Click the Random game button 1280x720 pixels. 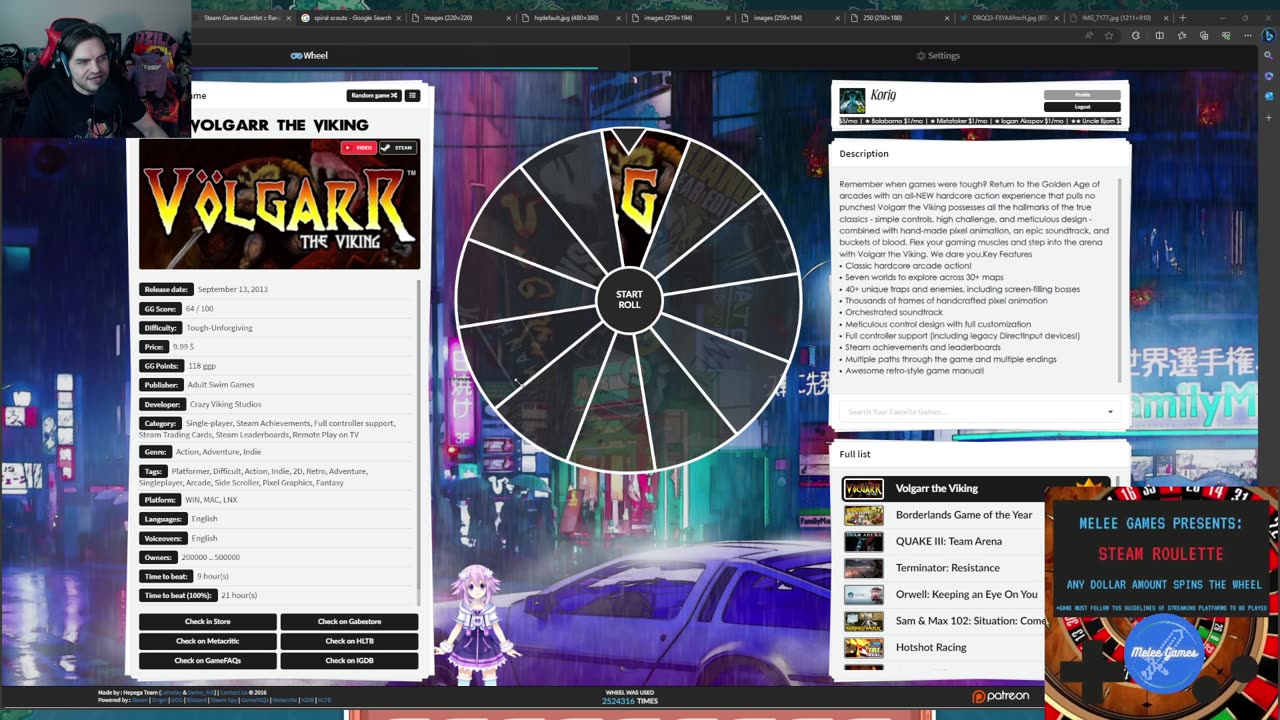374,95
